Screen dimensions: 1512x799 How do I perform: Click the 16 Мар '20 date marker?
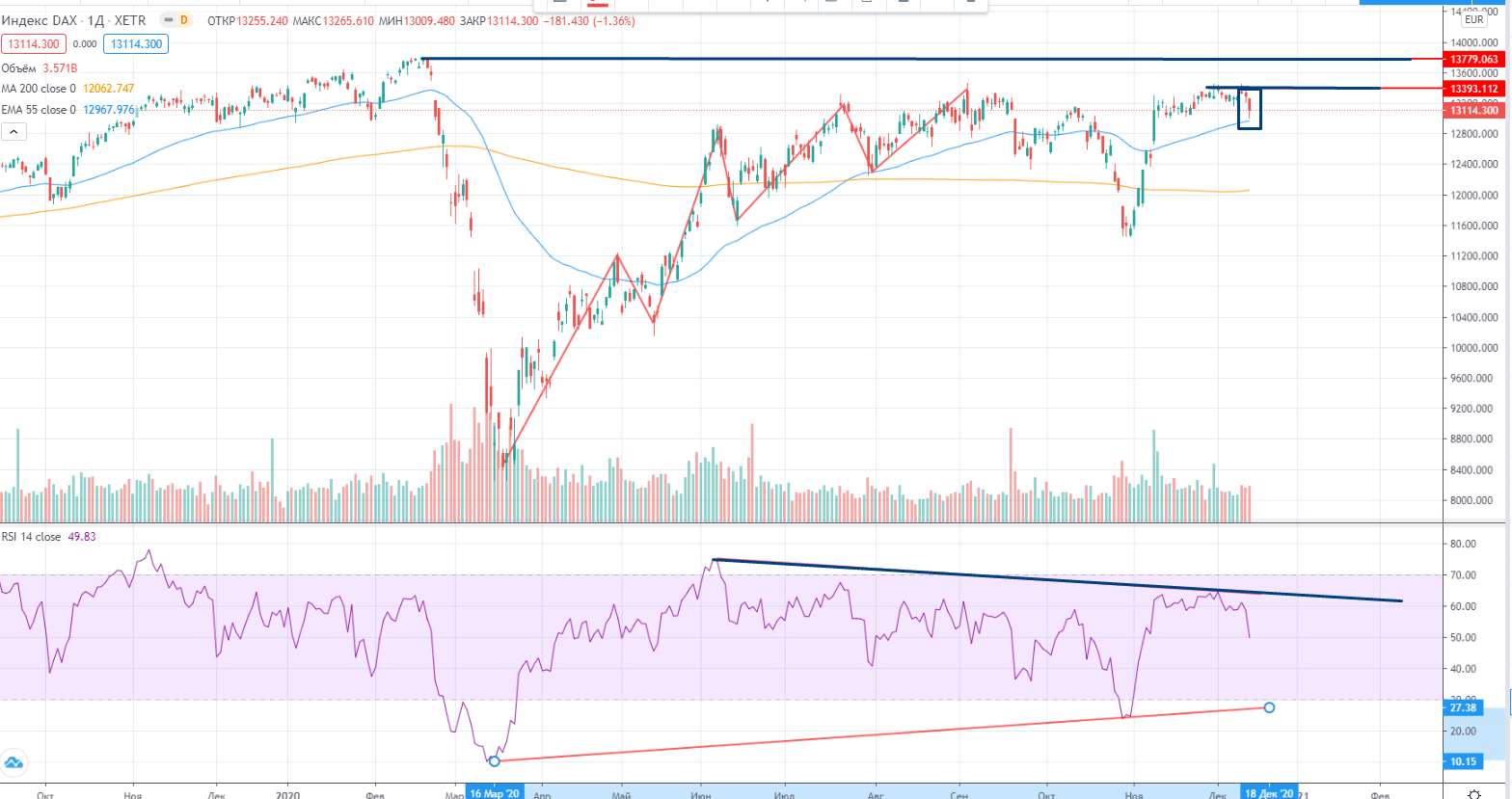495,793
